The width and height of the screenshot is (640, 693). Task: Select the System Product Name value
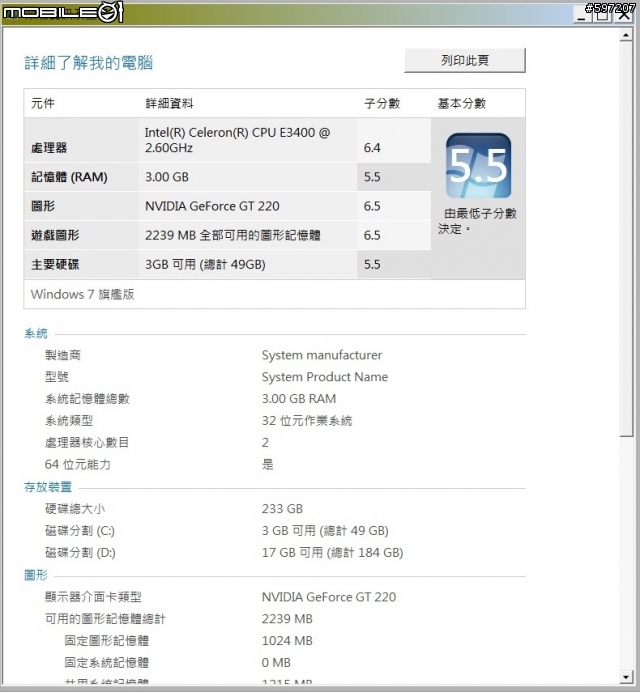pyautogui.click(x=325, y=377)
